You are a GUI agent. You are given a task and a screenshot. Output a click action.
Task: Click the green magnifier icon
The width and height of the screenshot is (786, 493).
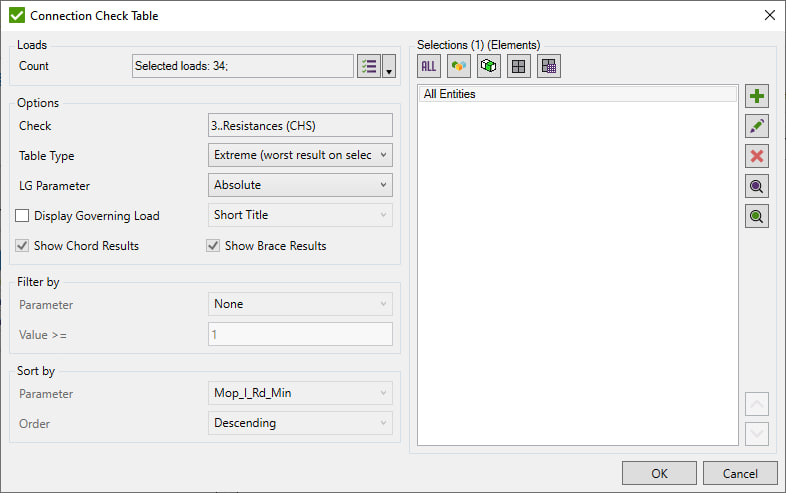coord(757,216)
